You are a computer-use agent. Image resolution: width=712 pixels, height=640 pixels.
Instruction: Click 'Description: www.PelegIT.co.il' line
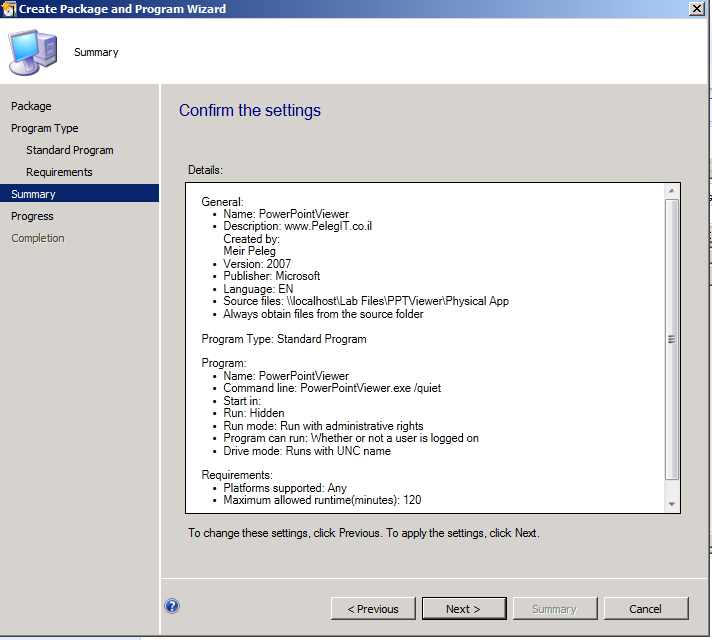coord(297,226)
